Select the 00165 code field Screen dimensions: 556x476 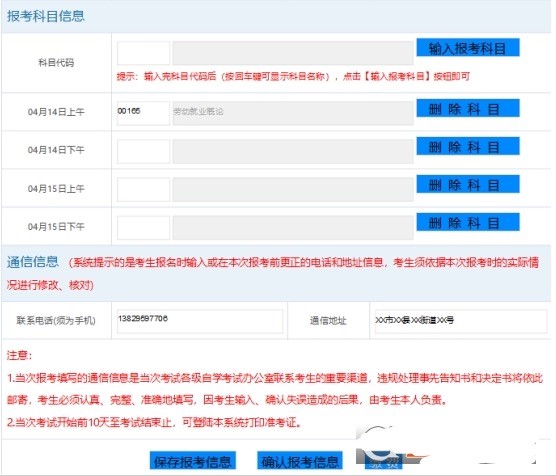(x=143, y=113)
